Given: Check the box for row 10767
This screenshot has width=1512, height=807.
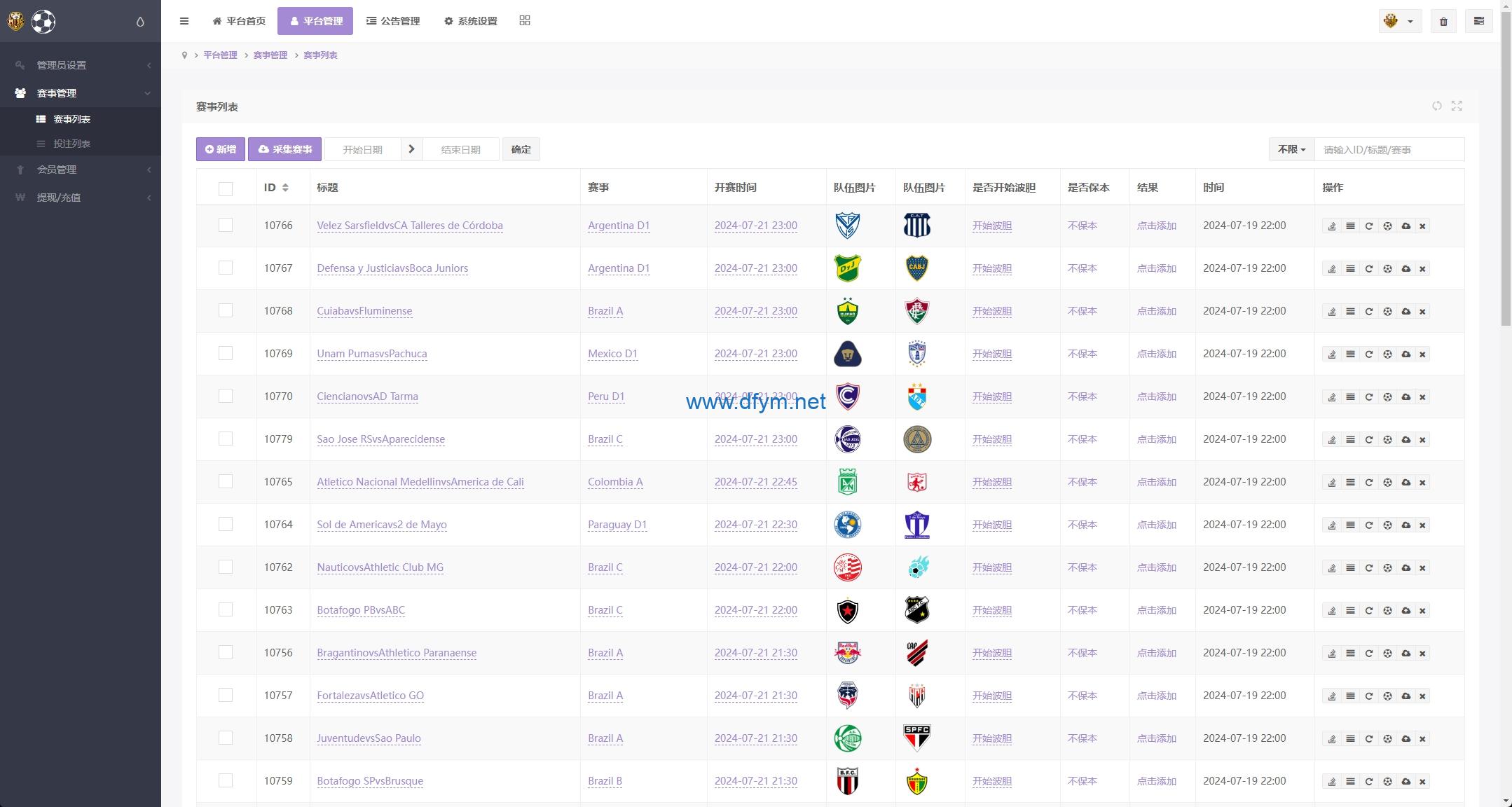Looking at the screenshot, I should (x=226, y=268).
